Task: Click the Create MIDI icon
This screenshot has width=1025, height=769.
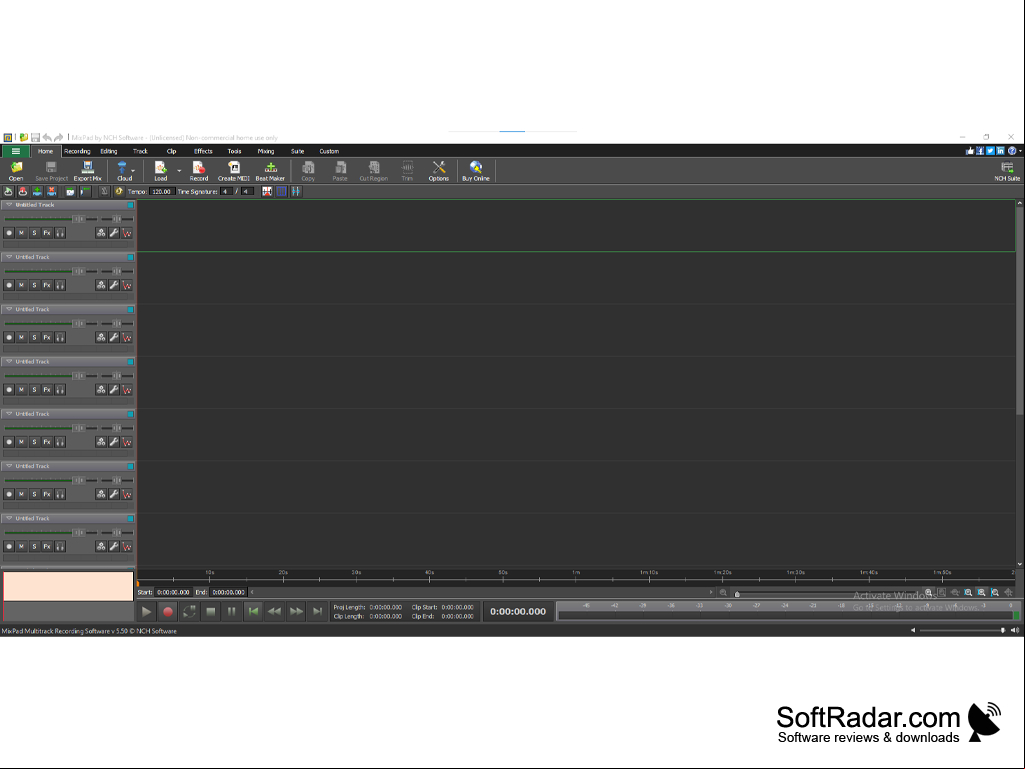Action: pyautogui.click(x=233, y=171)
